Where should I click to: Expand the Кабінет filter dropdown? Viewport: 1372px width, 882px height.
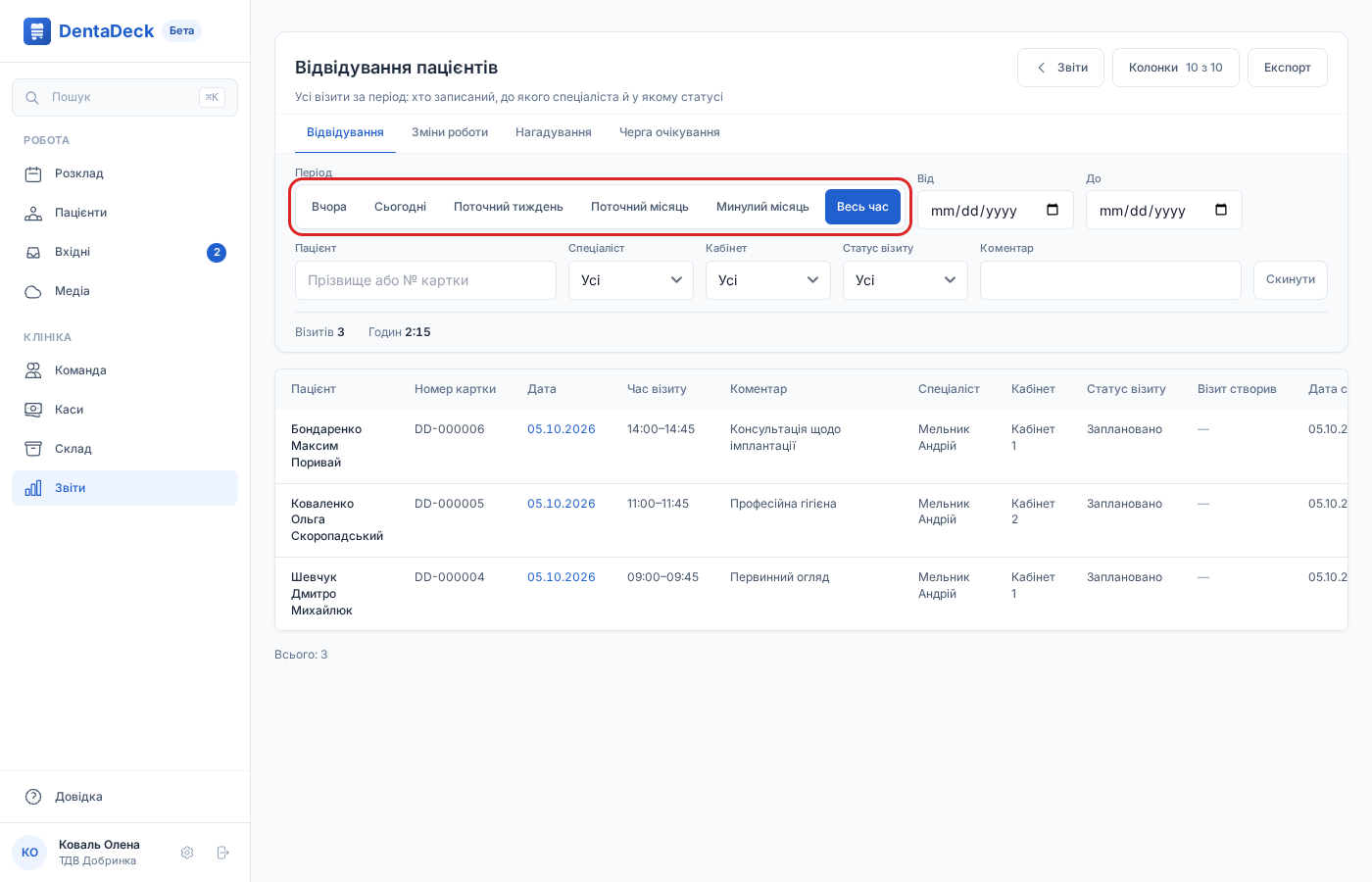coord(768,280)
